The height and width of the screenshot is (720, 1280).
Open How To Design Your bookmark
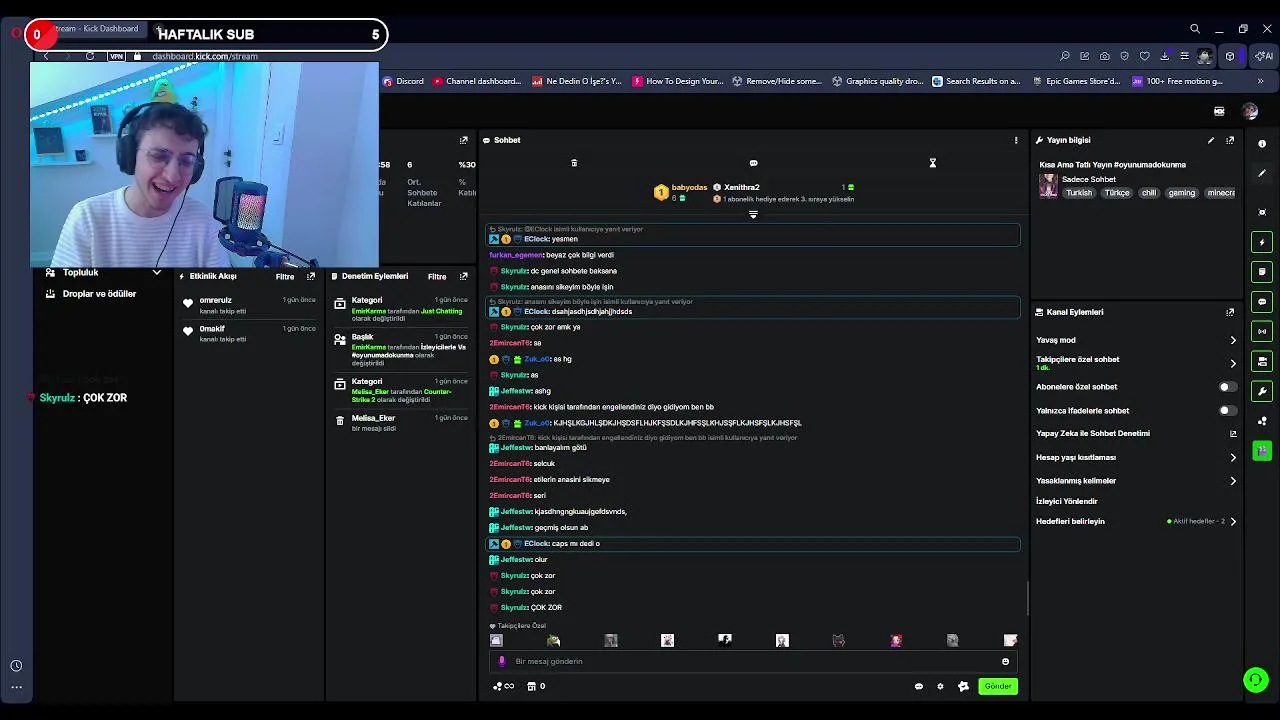tap(678, 81)
